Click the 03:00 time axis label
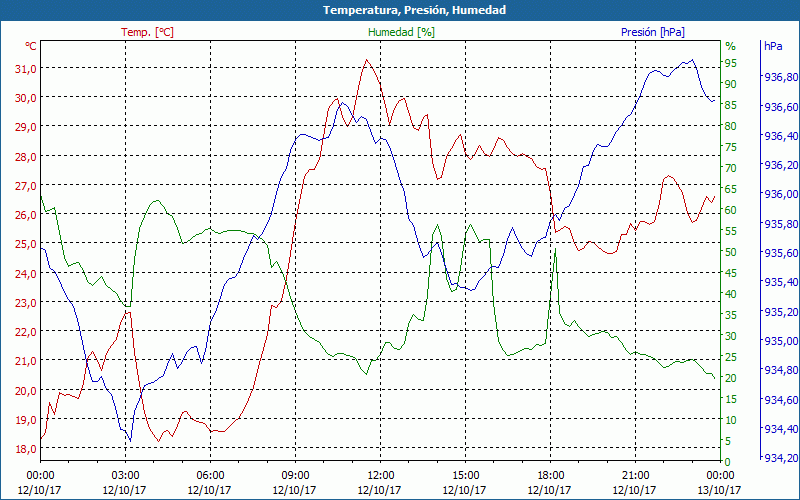The image size is (800, 500). click(125, 476)
